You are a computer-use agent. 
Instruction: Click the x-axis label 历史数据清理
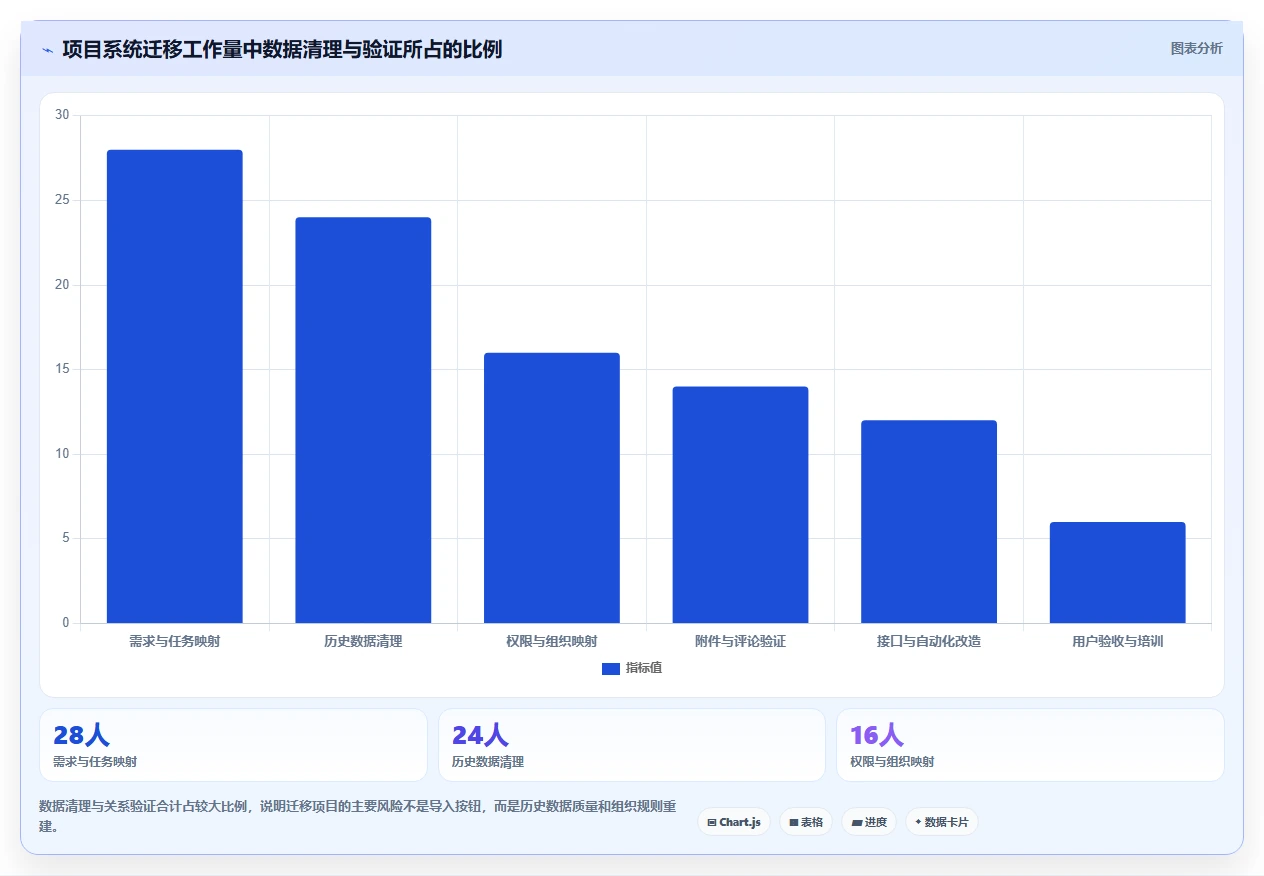[363, 641]
